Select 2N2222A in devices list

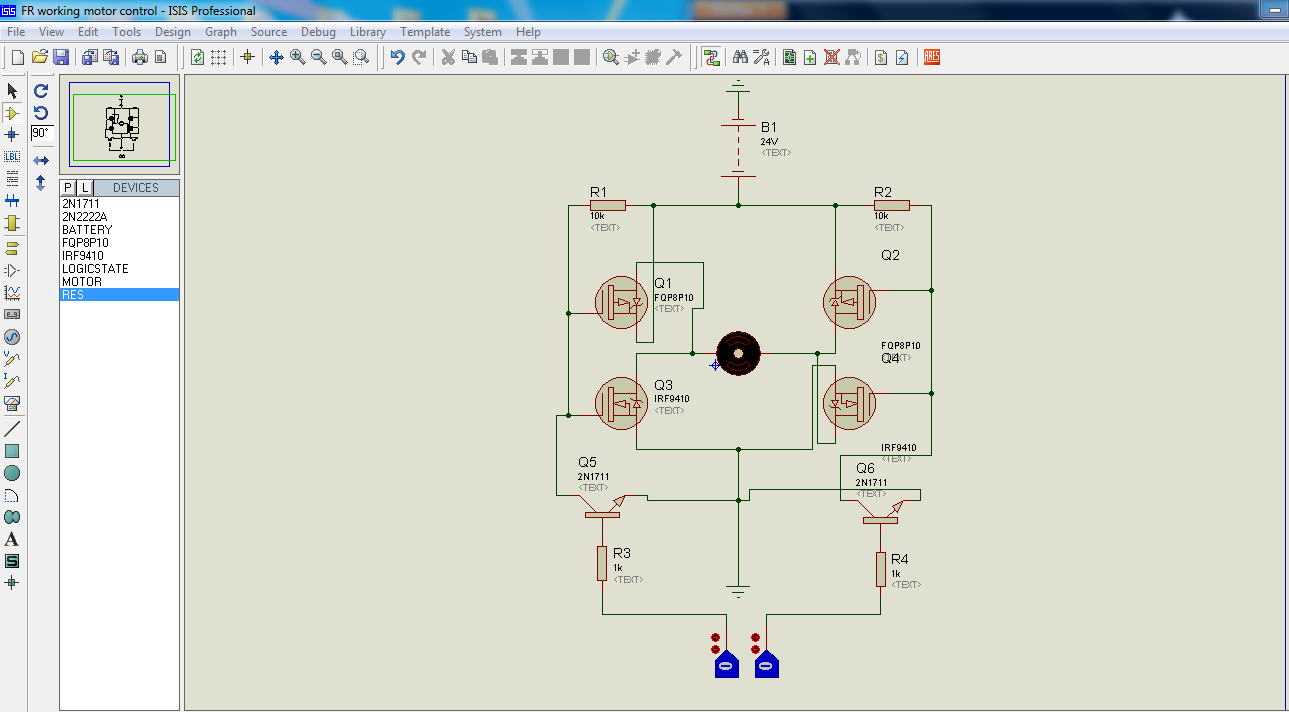click(119, 217)
